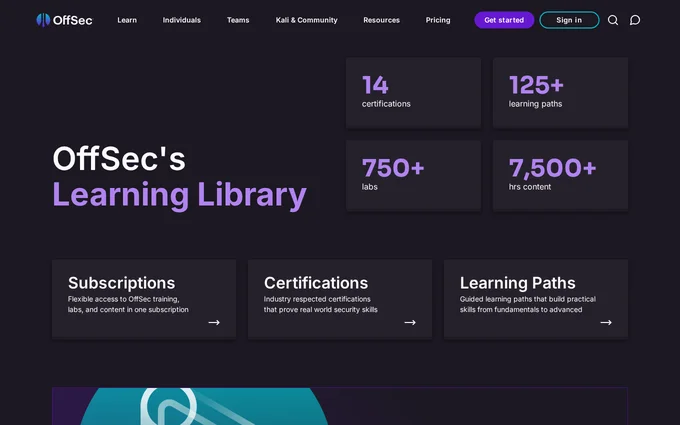Open the Teams menu
The width and height of the screenshot is (680, 425).
(238, 20)
